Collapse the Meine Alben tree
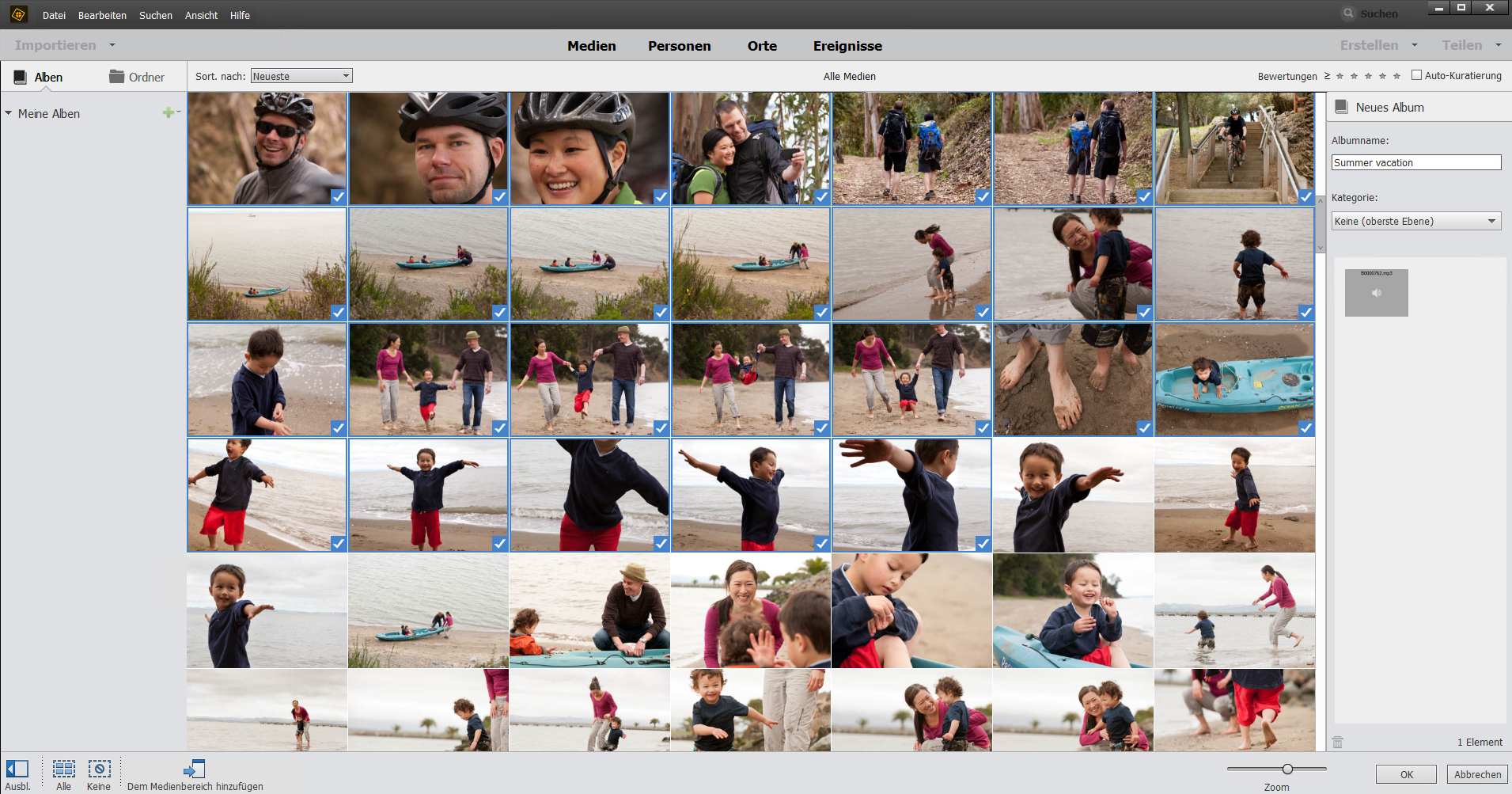Viewport: 1512px width, 794px height. coord(9,113)
